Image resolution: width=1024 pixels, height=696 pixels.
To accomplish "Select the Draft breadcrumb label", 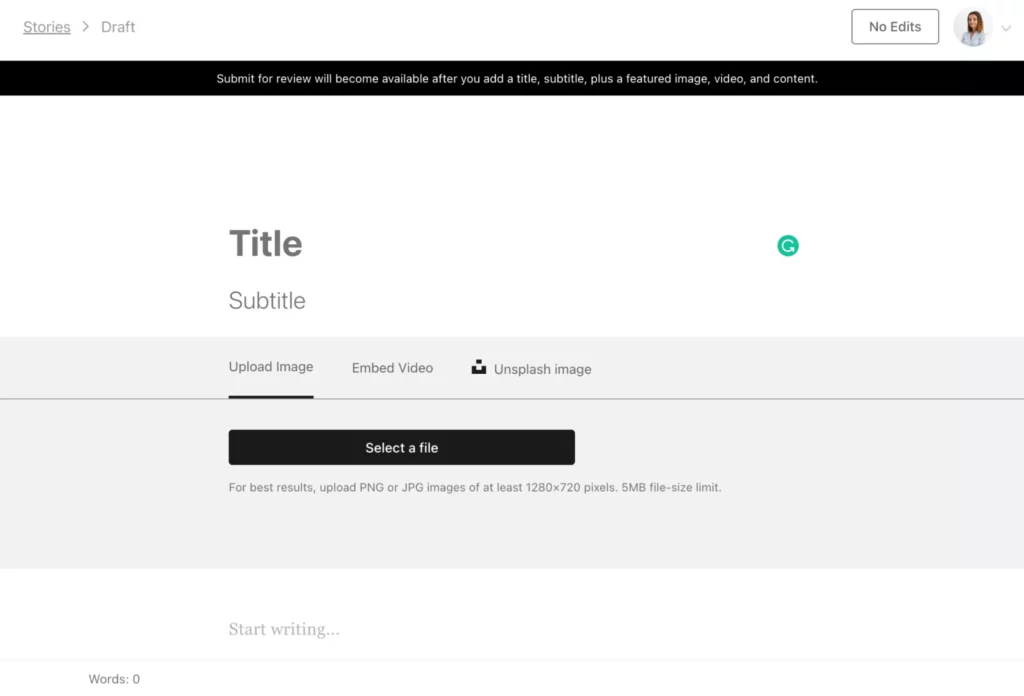I will pyautogui.click(x=118, y=27).
